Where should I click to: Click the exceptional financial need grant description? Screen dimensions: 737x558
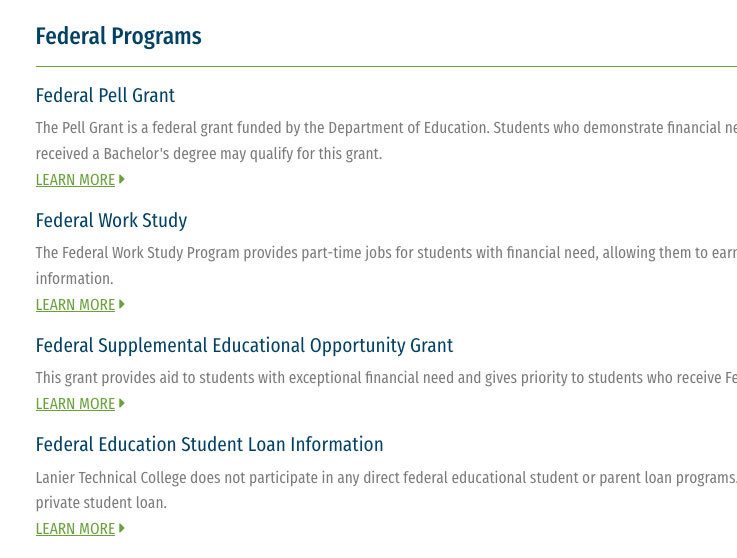[386, 377]
